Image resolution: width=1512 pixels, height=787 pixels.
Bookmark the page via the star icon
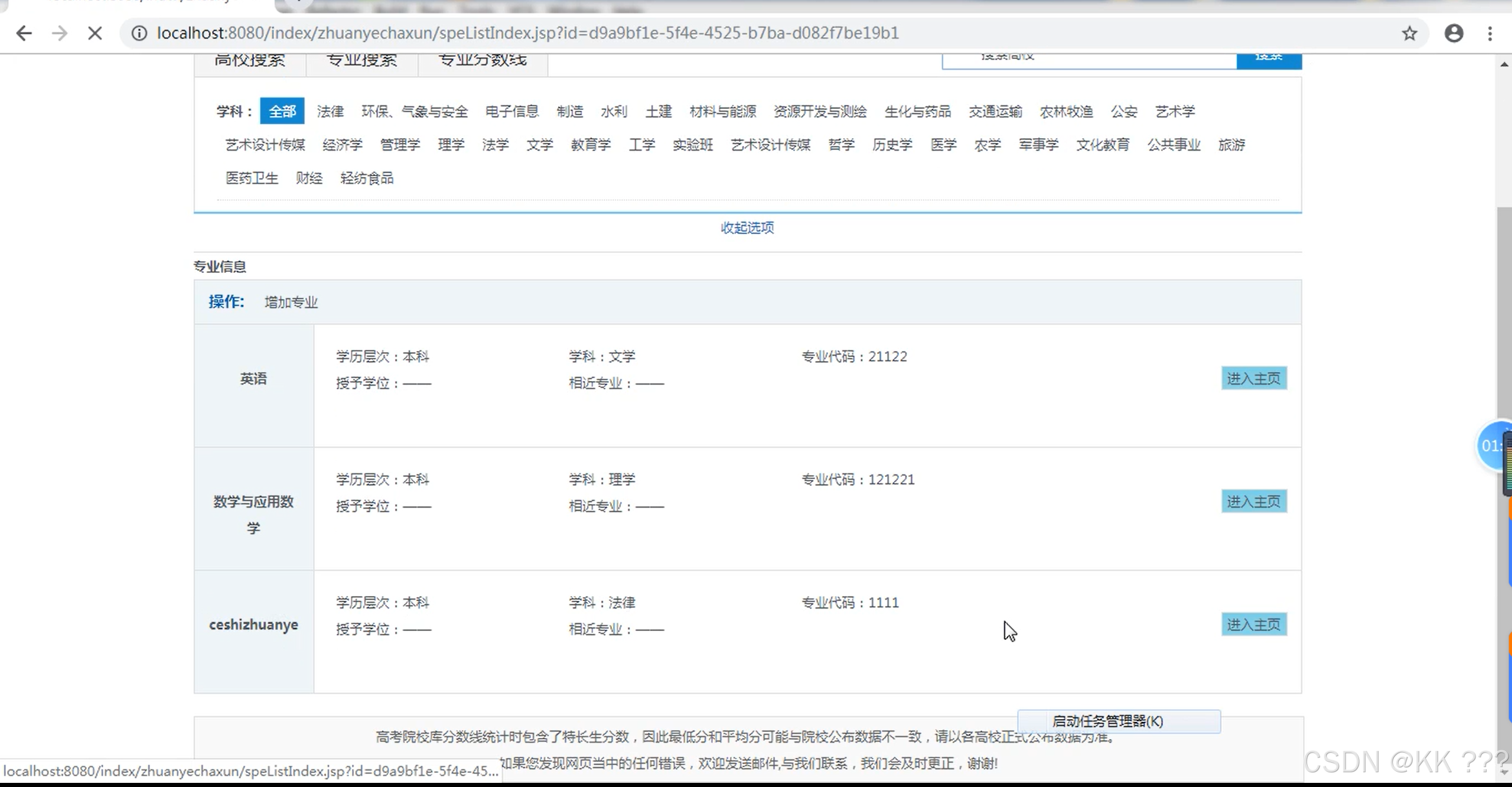tap(1410, 34)
